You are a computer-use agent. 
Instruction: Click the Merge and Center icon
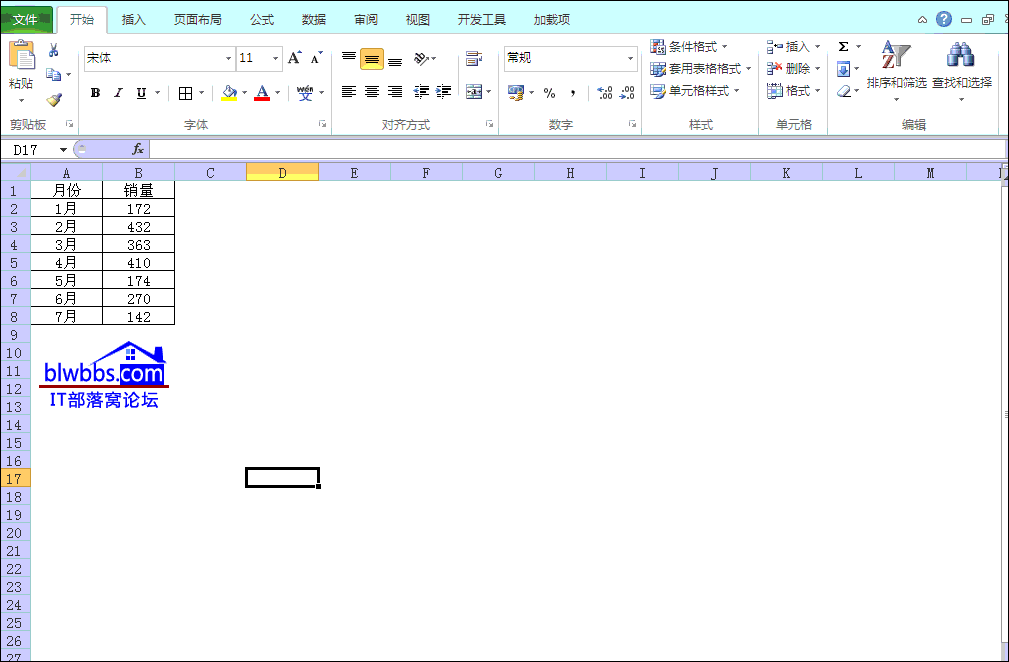pyautogui.click(x=474, y=90)
